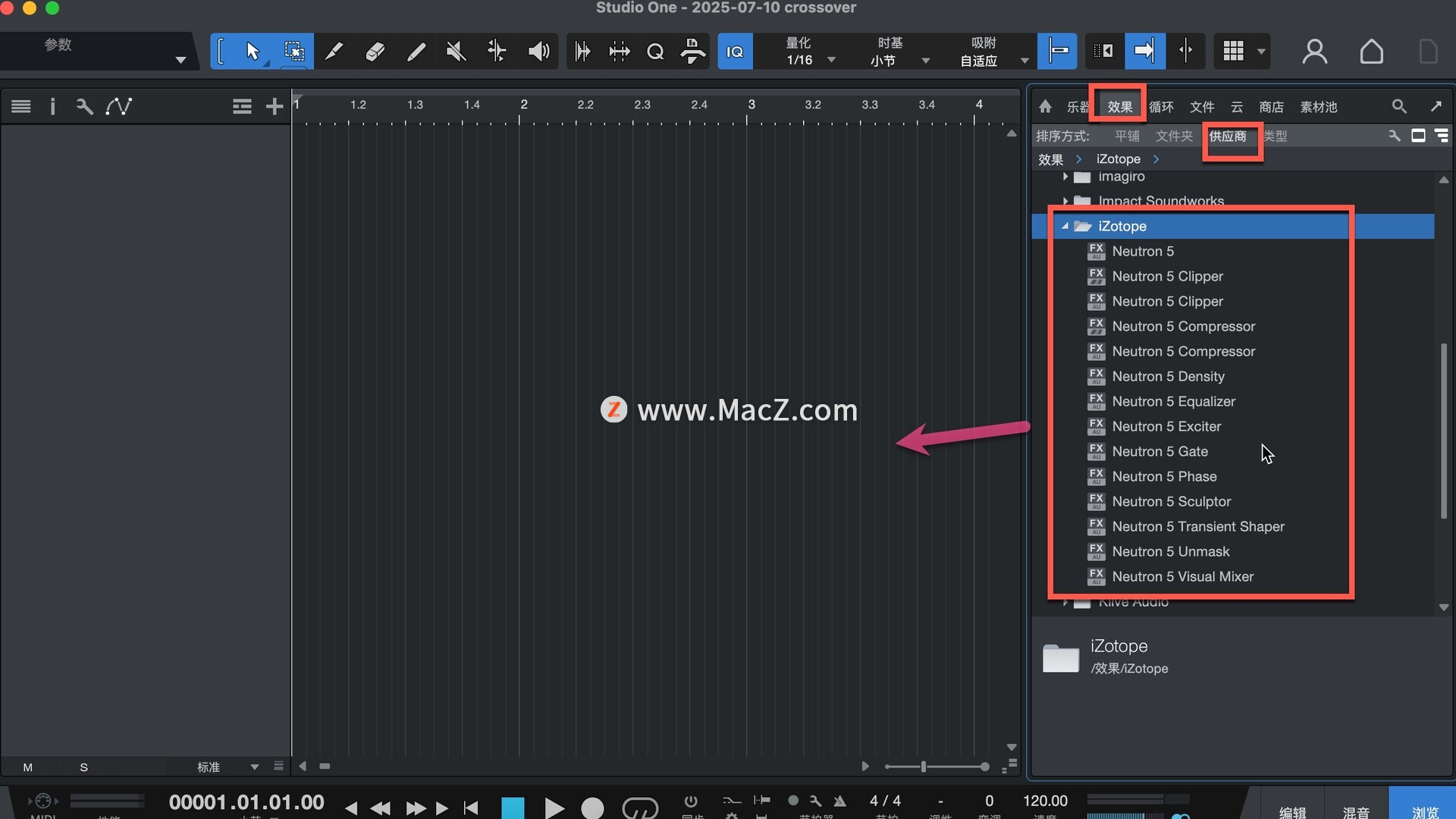Click 效果 in the breadcrumb path
The height and width of the screenshot is (819, 1456).
coord(1050,159)
